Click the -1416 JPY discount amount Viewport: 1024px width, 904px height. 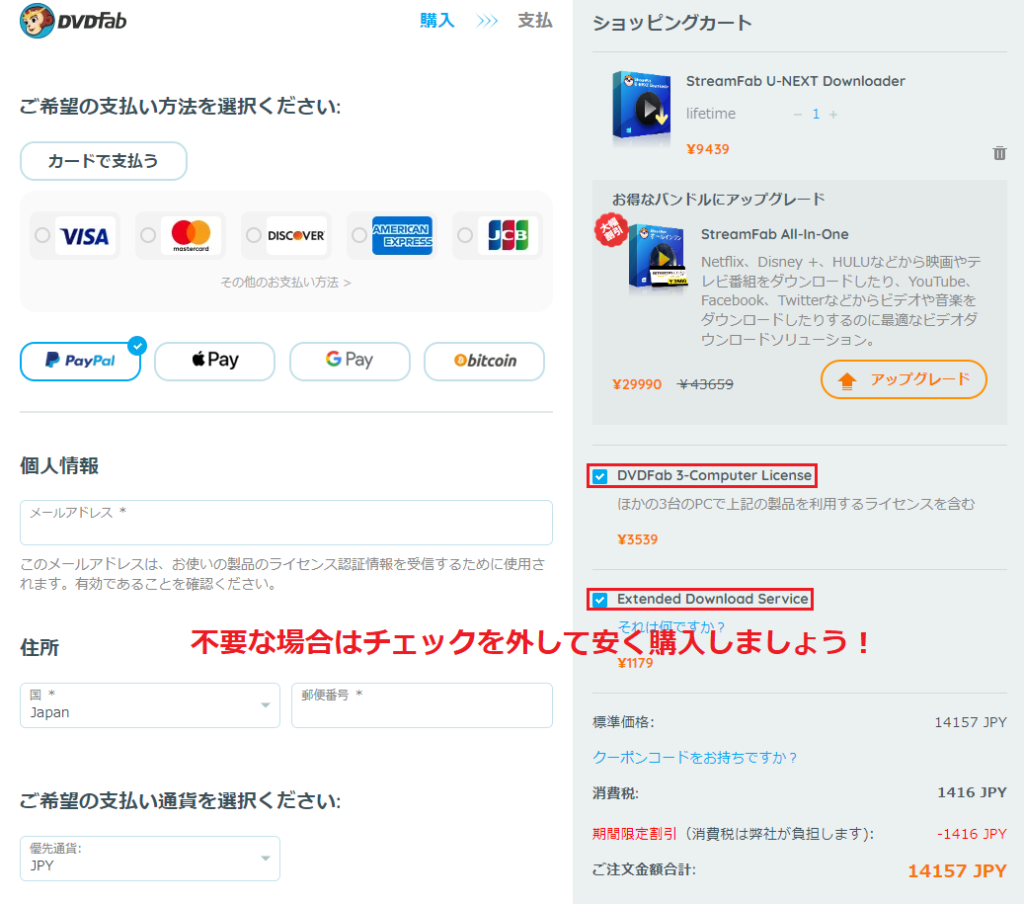point(972,834)
